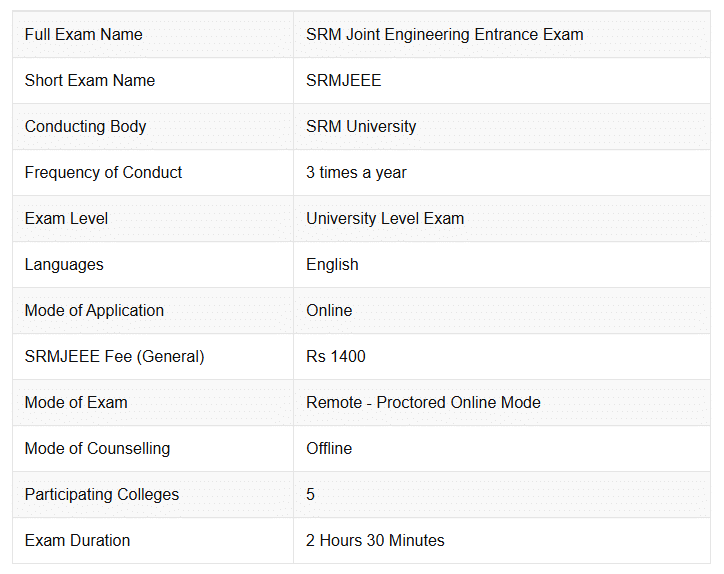Click the 'Short Exam Name' label
This screenshot has height=574, width=724.
coord(90,80)
